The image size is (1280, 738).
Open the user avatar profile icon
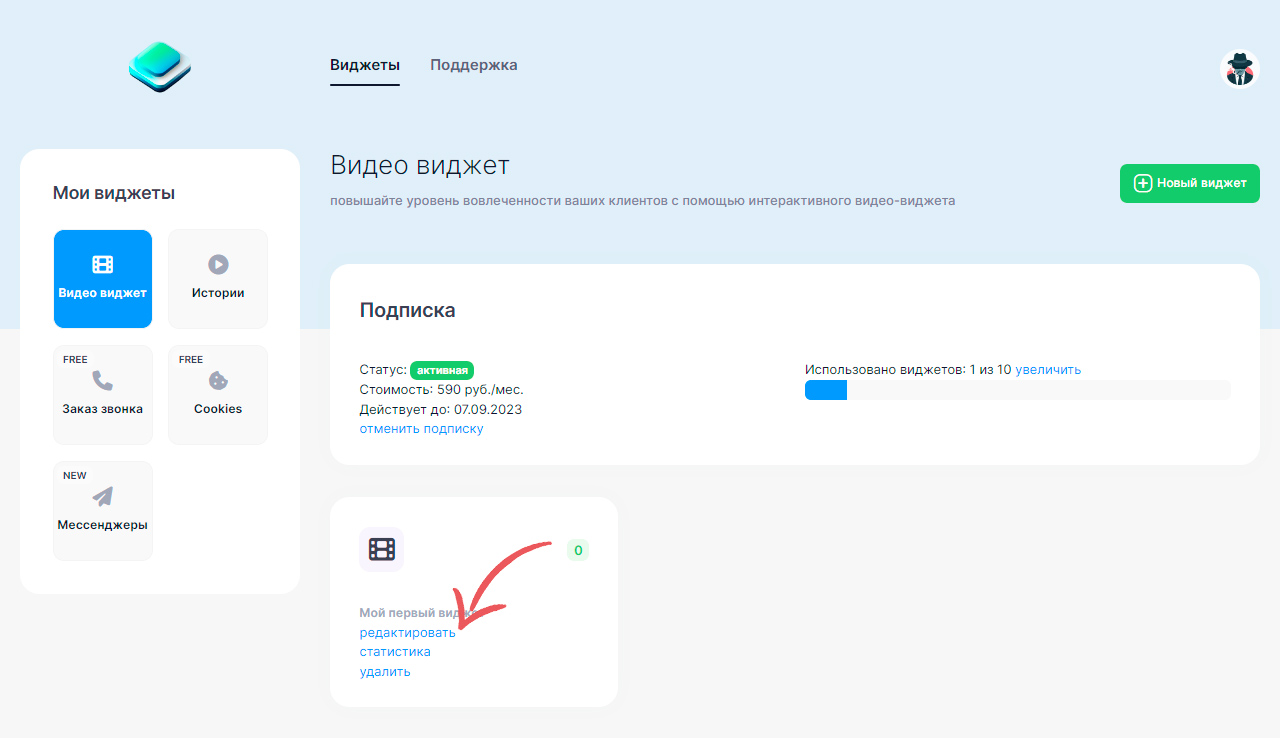[1240, 69]
